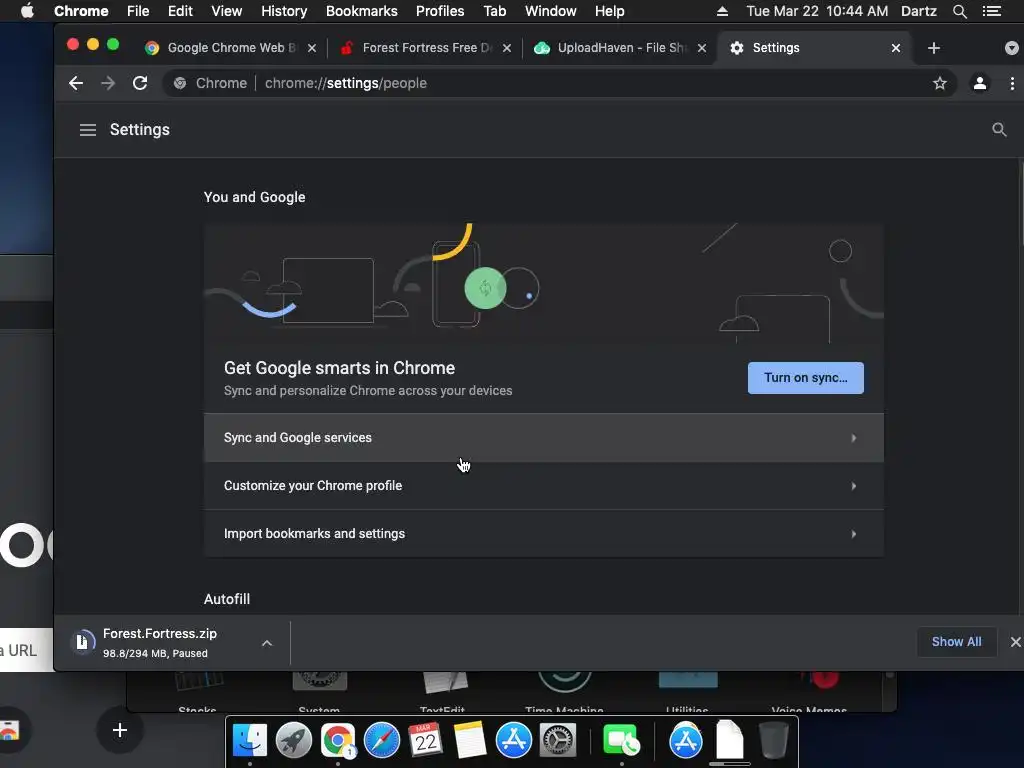
Task: Click the blank document icon in Dock
Action: coord(729,739)
